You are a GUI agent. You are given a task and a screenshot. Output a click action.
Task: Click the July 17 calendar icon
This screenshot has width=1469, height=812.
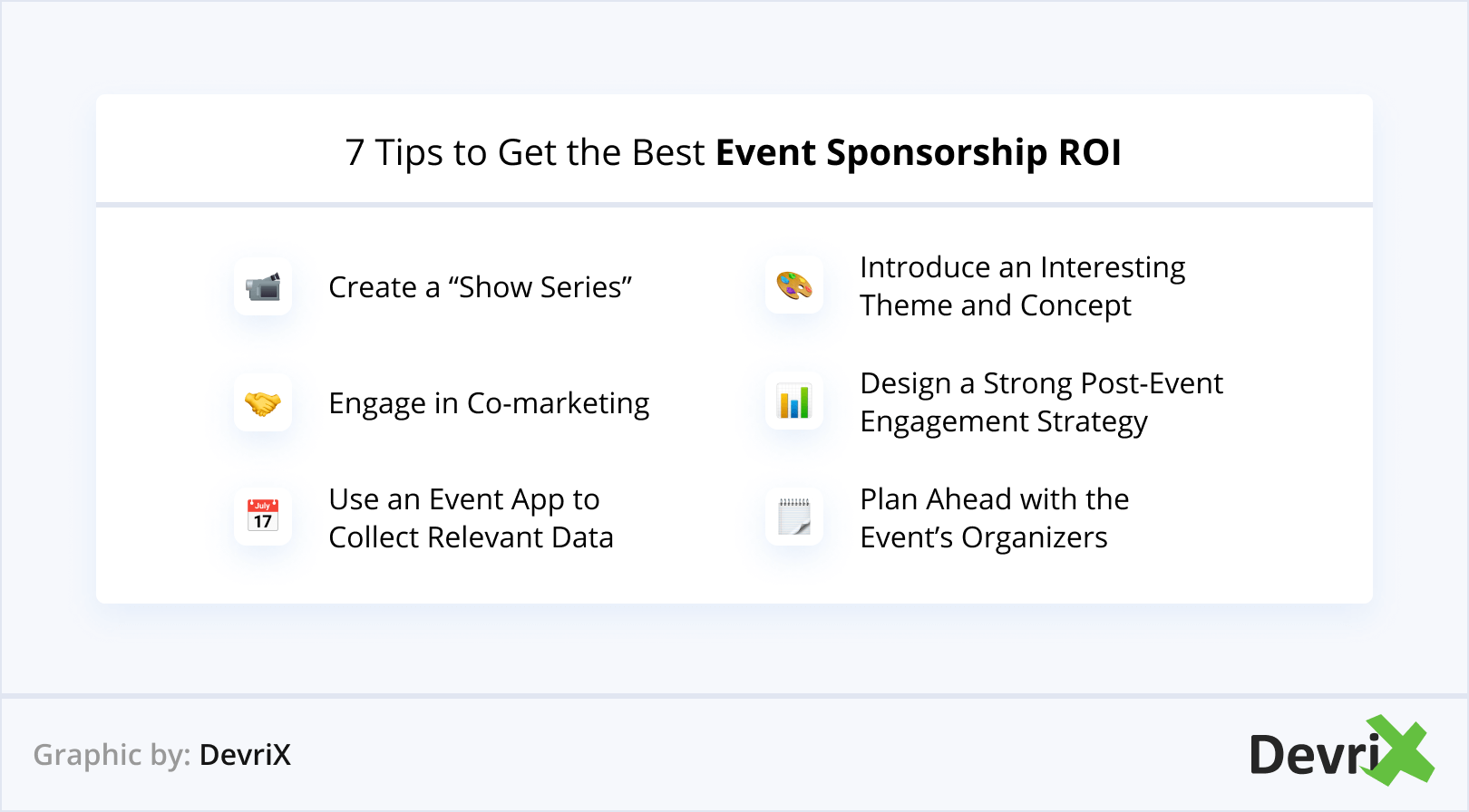pyautogui.click(x=263, y=517)
